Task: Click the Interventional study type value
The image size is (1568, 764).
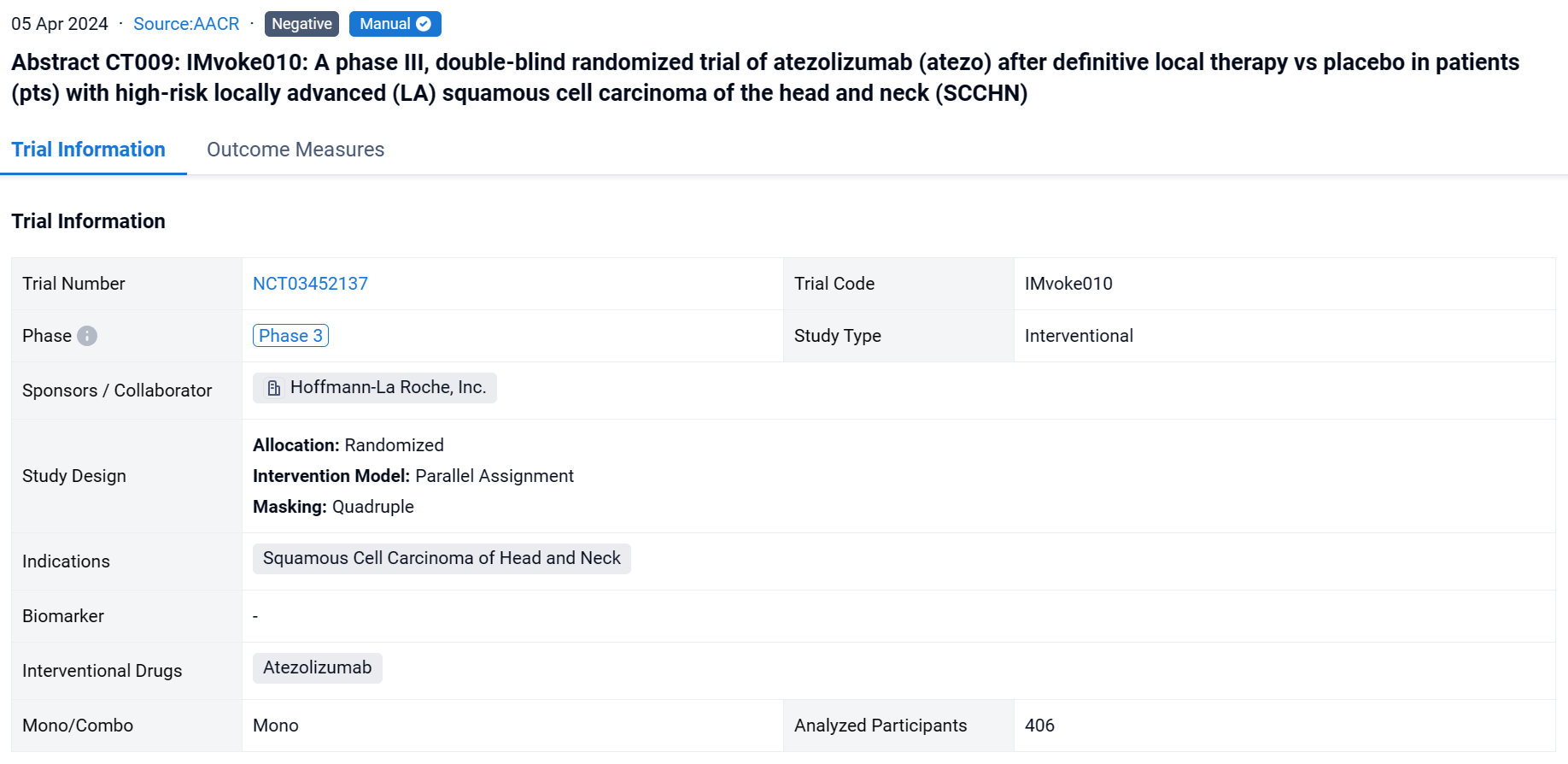Action: pos(1079,336)
